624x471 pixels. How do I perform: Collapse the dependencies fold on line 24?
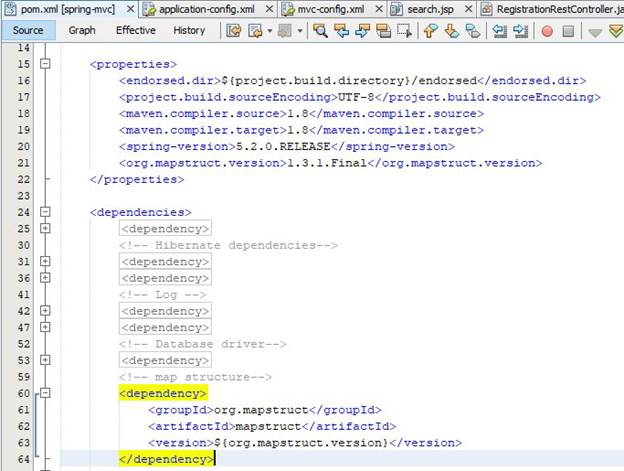(x=45, y=212)
